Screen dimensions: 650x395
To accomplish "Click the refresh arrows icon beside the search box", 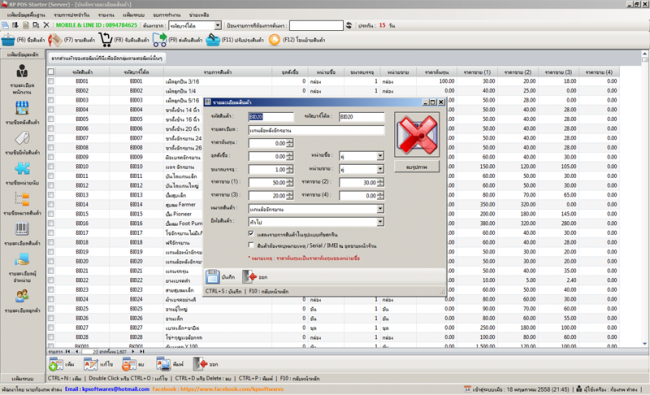I will pos(349,25).
